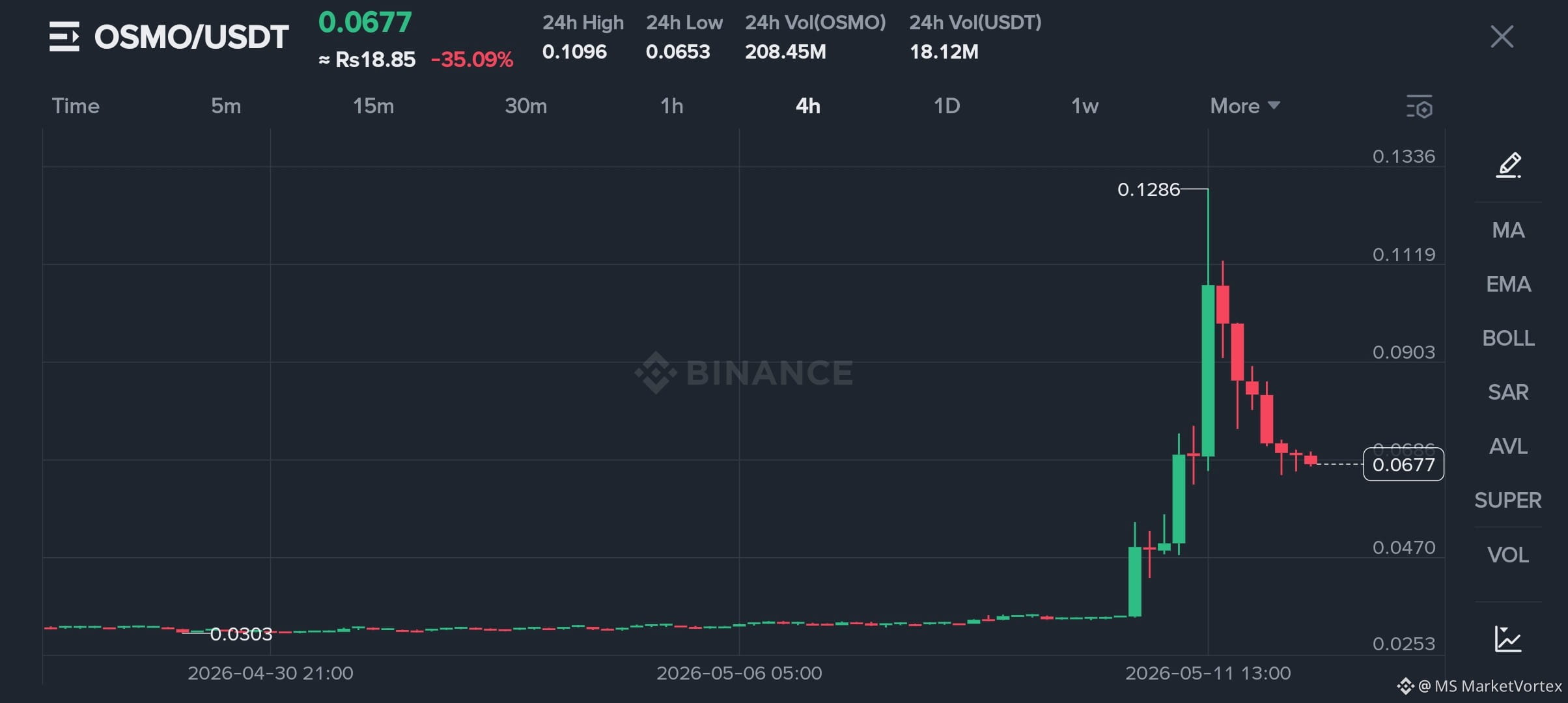Click the 2026-05-11 13:00 date label
Image resolution: width=1568 pixels, height=703 pixels.
pyautogui.click(x=1208, y=673)
